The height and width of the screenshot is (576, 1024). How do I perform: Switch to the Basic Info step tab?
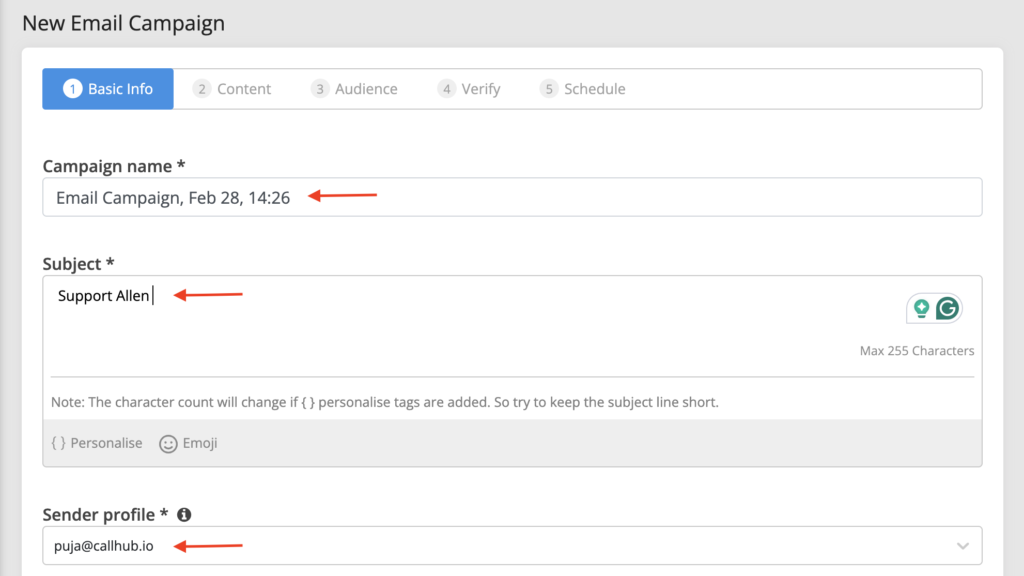click(x=108, y=89)
